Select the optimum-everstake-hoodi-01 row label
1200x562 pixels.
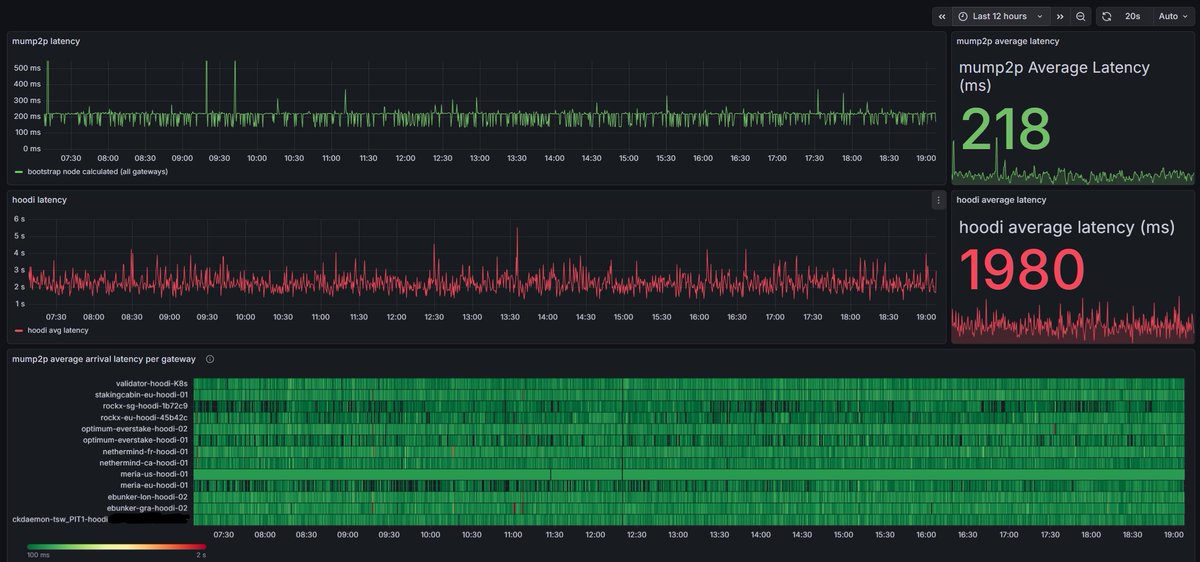(x=135, y=440)
